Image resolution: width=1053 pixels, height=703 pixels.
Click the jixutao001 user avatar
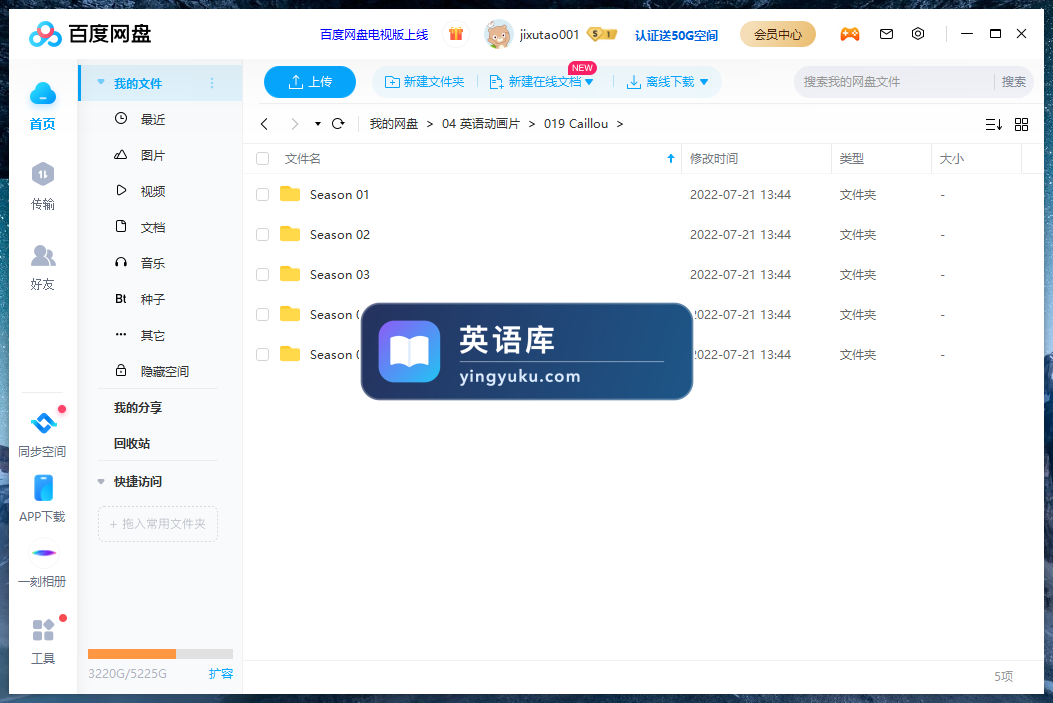pyautogui.click(x=498, y=34)
